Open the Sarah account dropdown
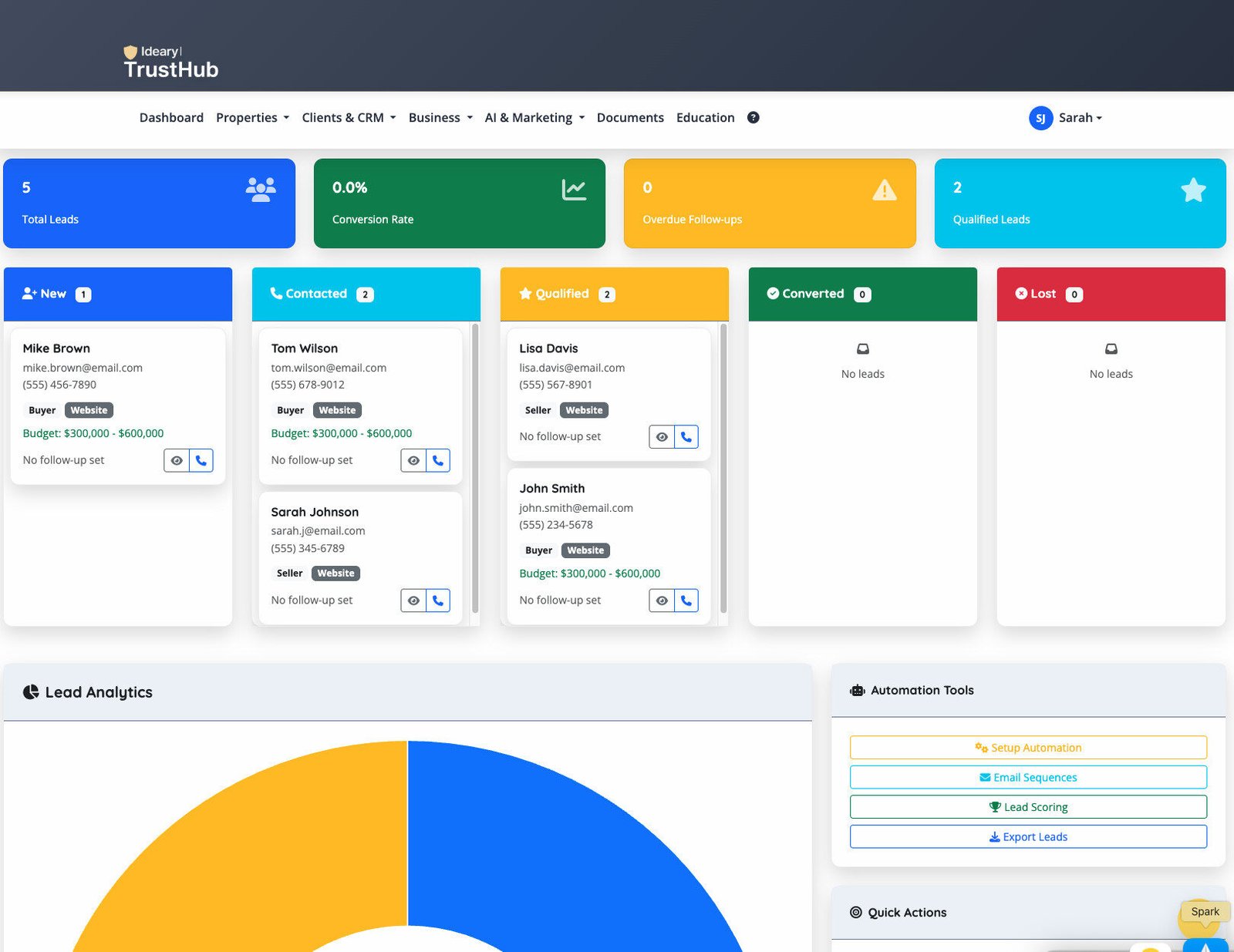Screen dimensions: 1234x952 click(1081, 118)
